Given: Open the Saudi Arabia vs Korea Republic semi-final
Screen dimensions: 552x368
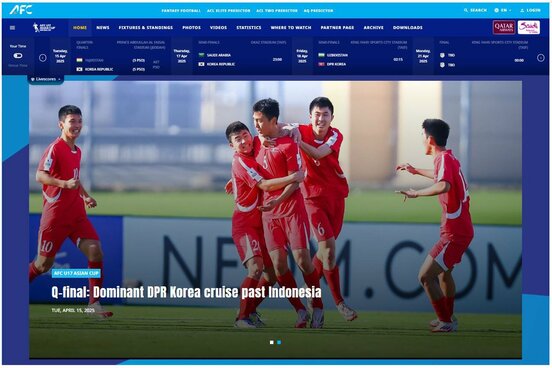Looking at the screenshot, I should click(242, 56).
